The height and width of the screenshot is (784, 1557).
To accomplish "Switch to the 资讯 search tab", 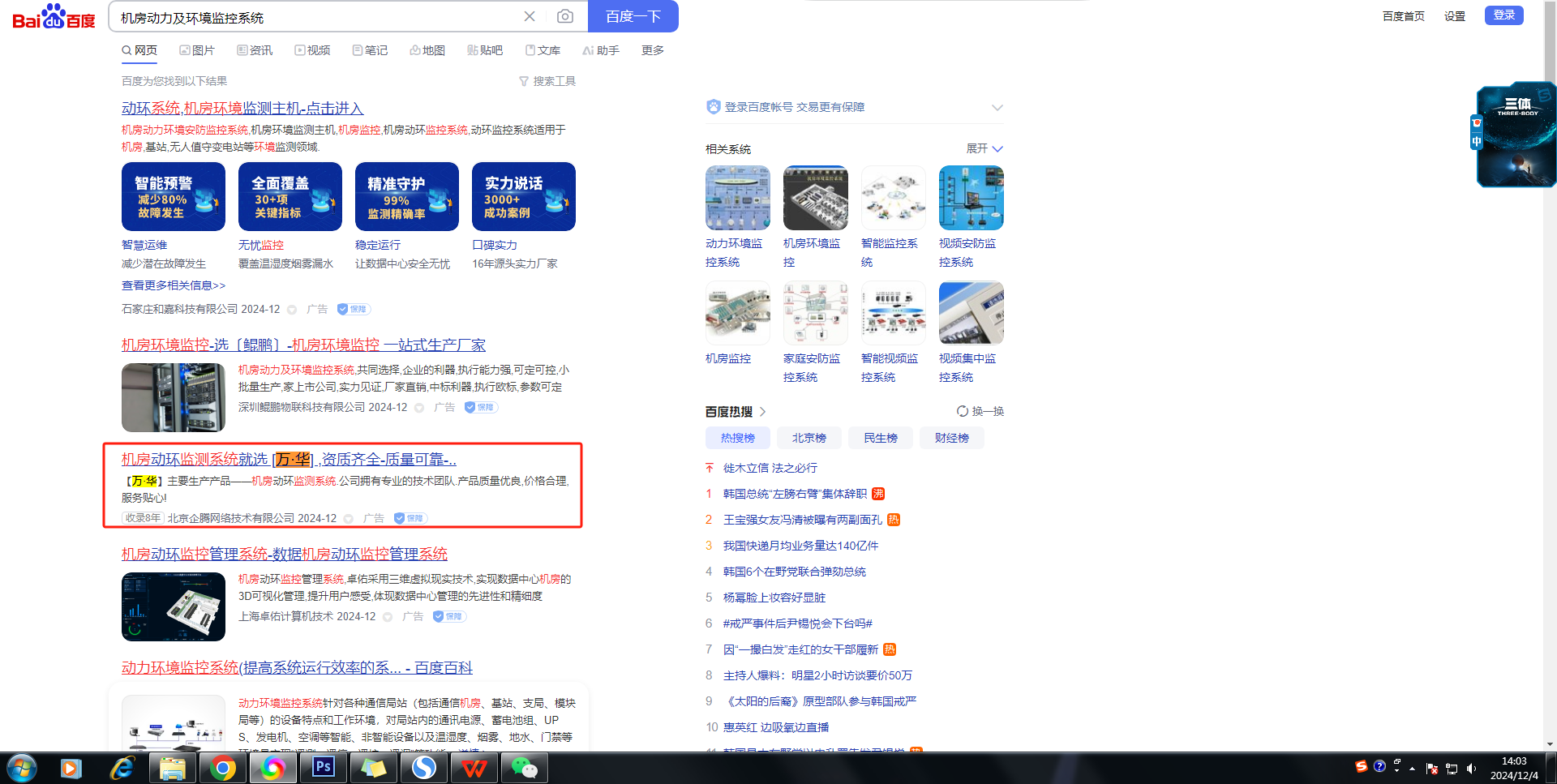I will 255,50.
